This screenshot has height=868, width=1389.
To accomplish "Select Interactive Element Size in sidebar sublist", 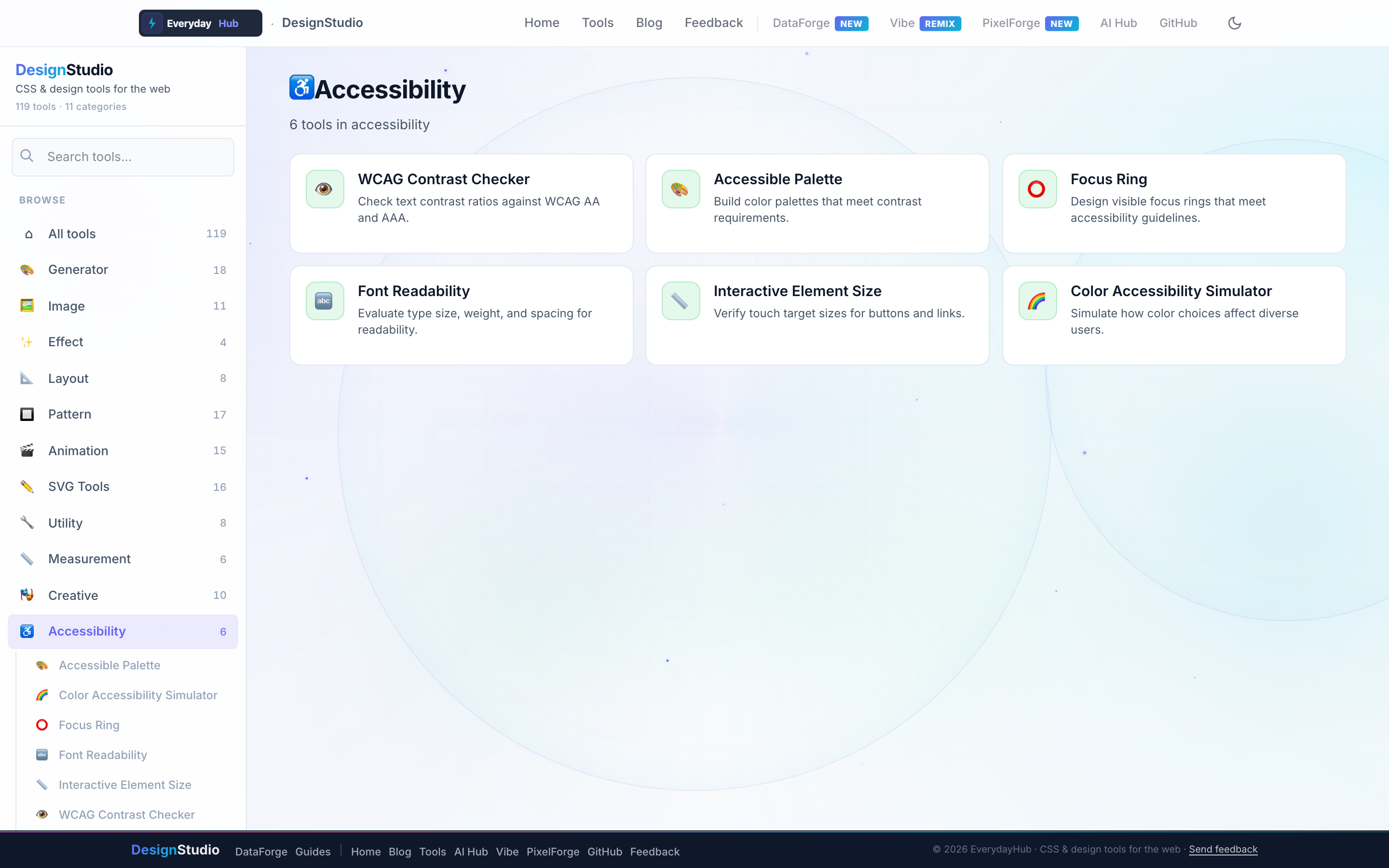I will [x=125, y=785].
